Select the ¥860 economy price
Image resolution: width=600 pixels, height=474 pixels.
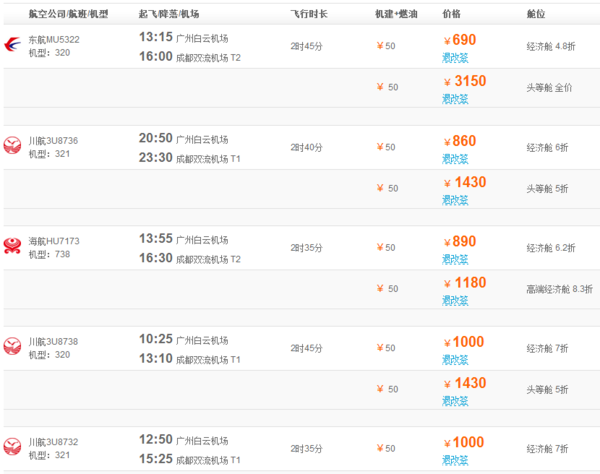coord(460,141)
